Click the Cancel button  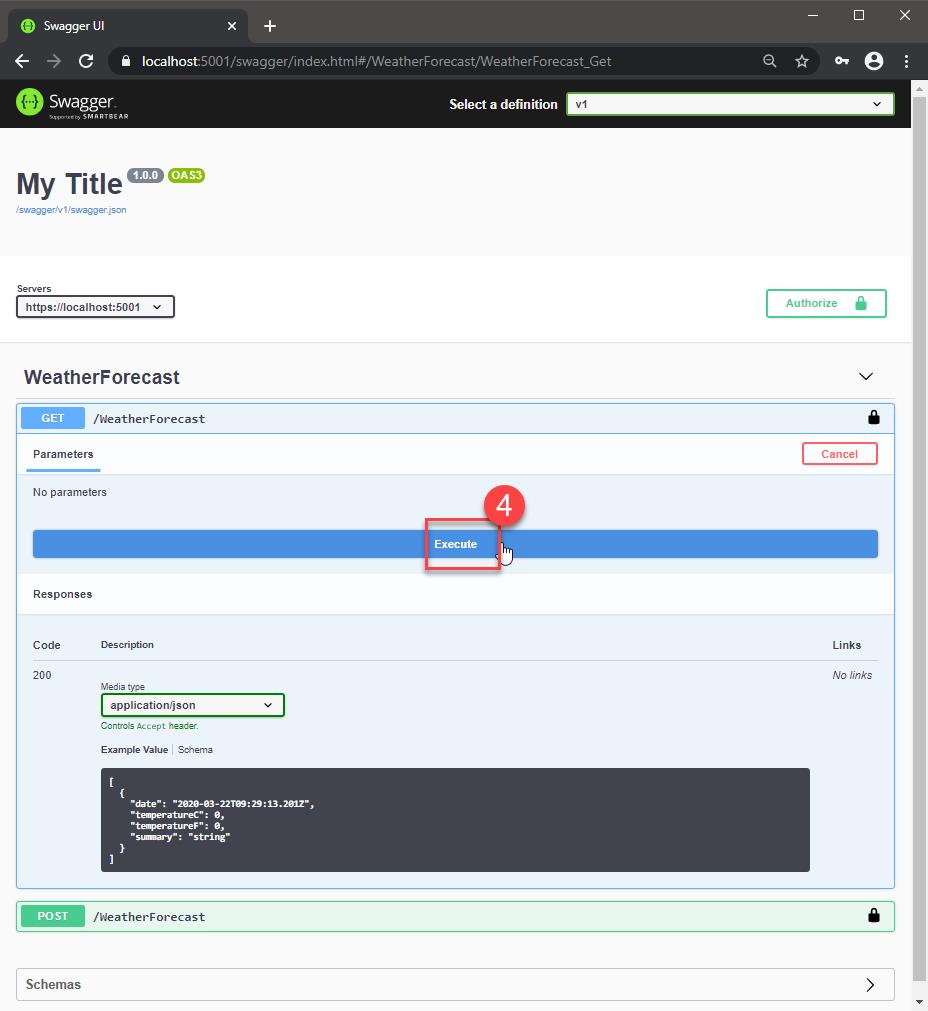tap(839, 453)
